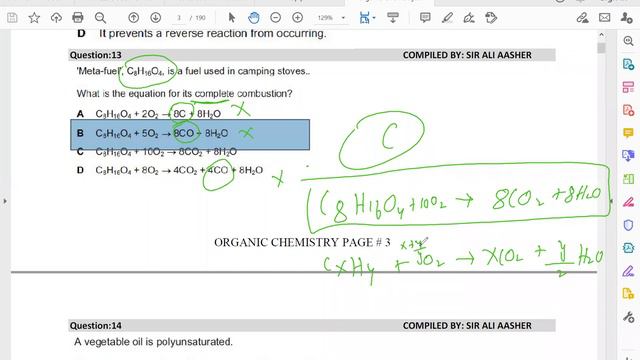
Task: Zoom out with the minus button
Action: 276,18
